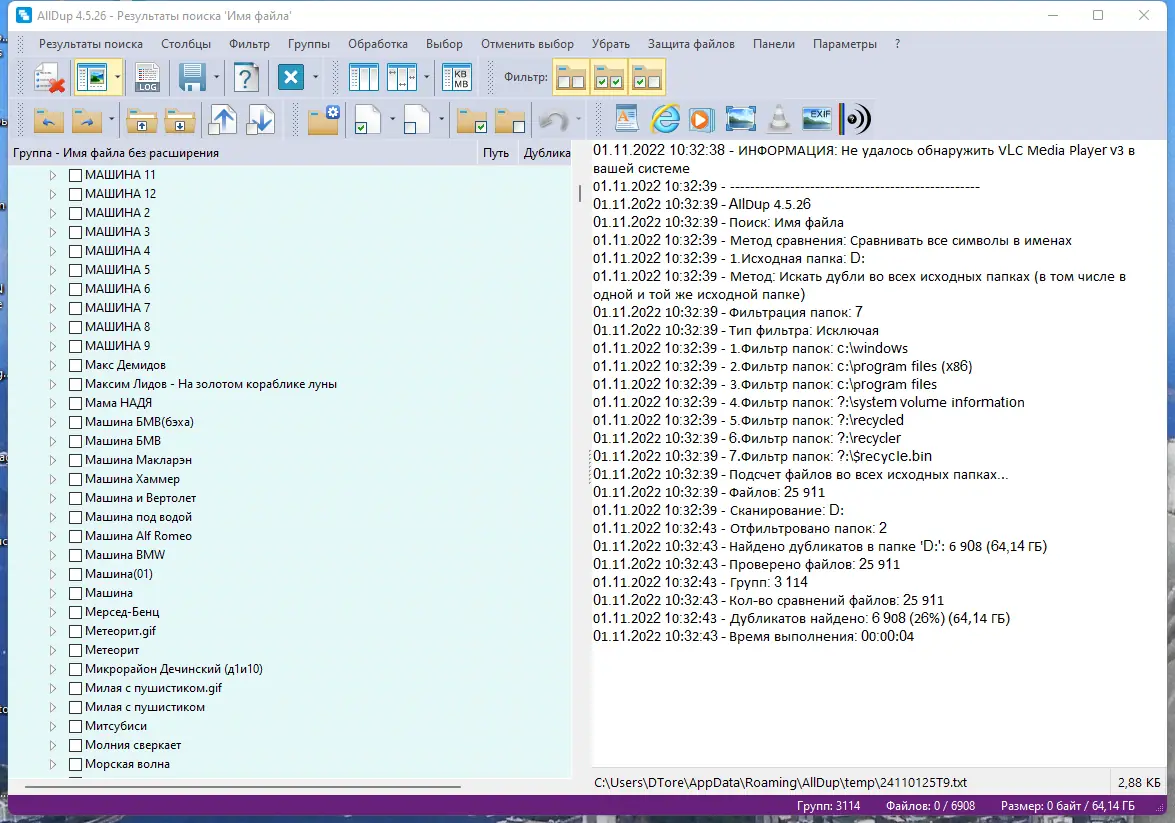Image resolution: width=1175 pixels, height=823 pixels.
Task: Open the Отменить выбор menu
Action: [528, 43]
